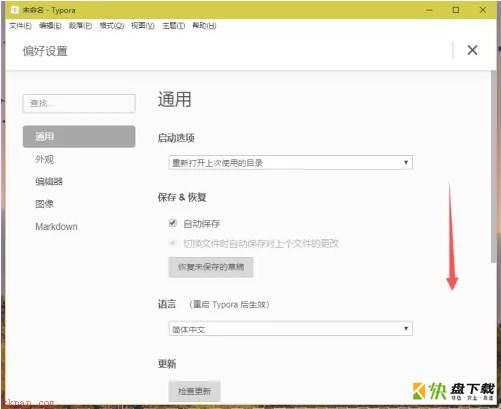Toggle 切换文件时自动保存 checkbox

pyautogui.click(x=173, y=243)
